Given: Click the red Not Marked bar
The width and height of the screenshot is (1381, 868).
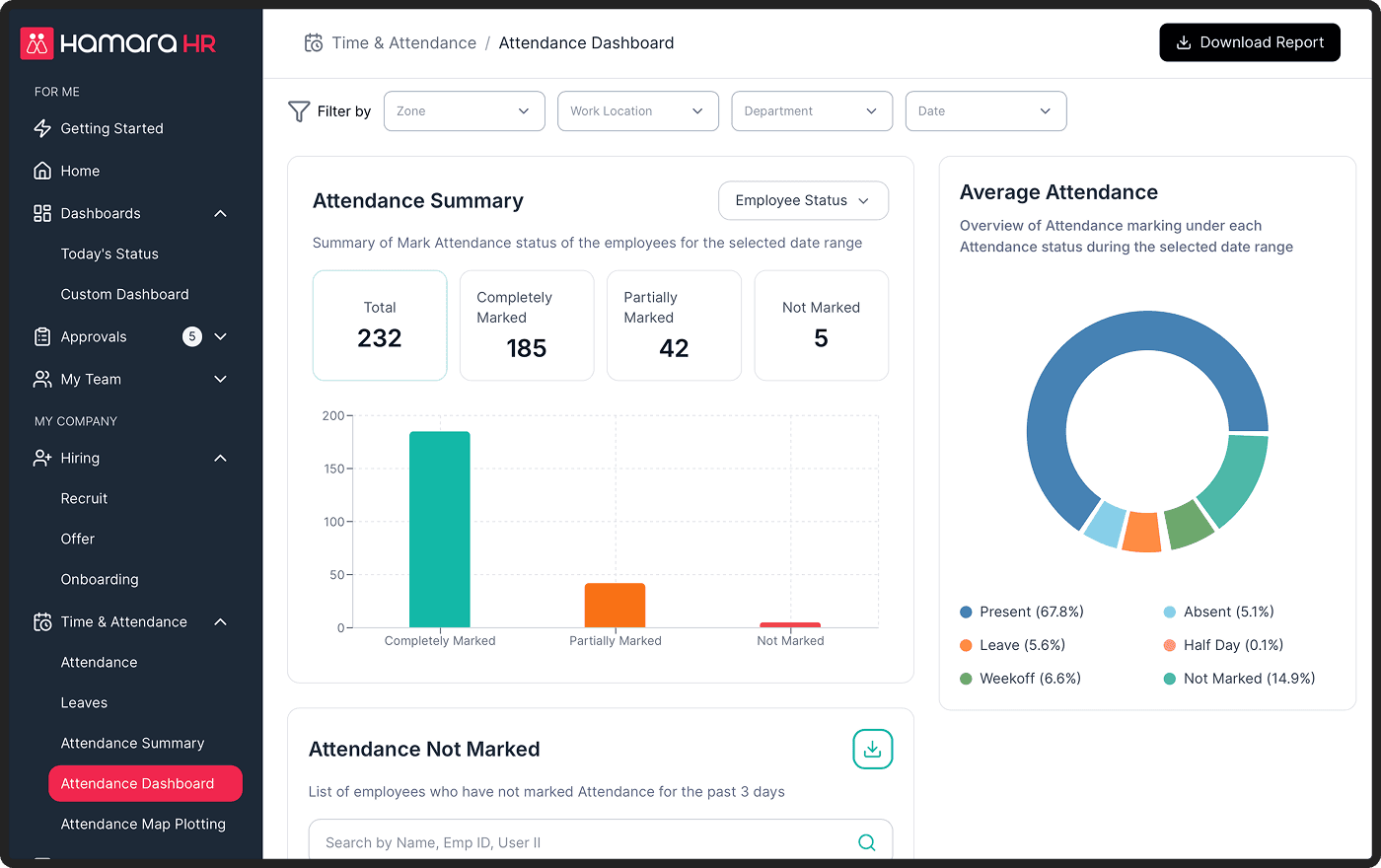Looking at the screenshot, I should click(x=790, y=624).
